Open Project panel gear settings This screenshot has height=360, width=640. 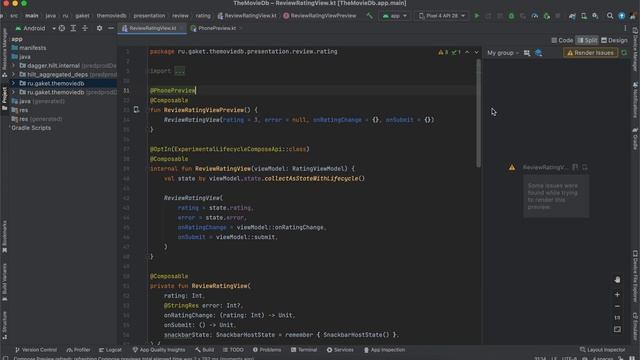click(99, 28)
